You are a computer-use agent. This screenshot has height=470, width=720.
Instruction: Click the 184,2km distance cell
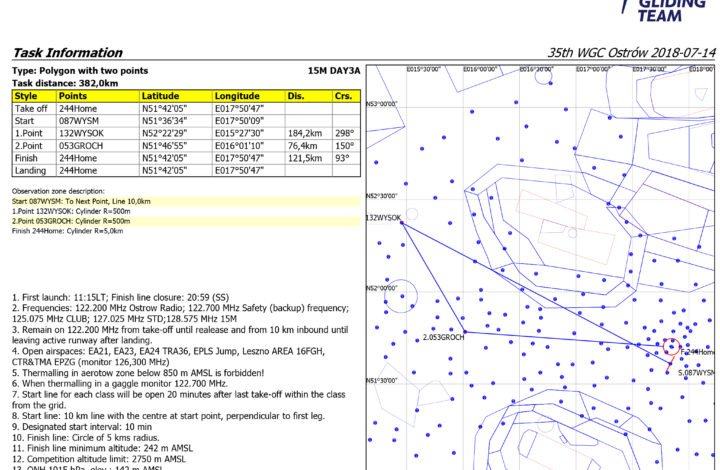[x=304, y=133]
